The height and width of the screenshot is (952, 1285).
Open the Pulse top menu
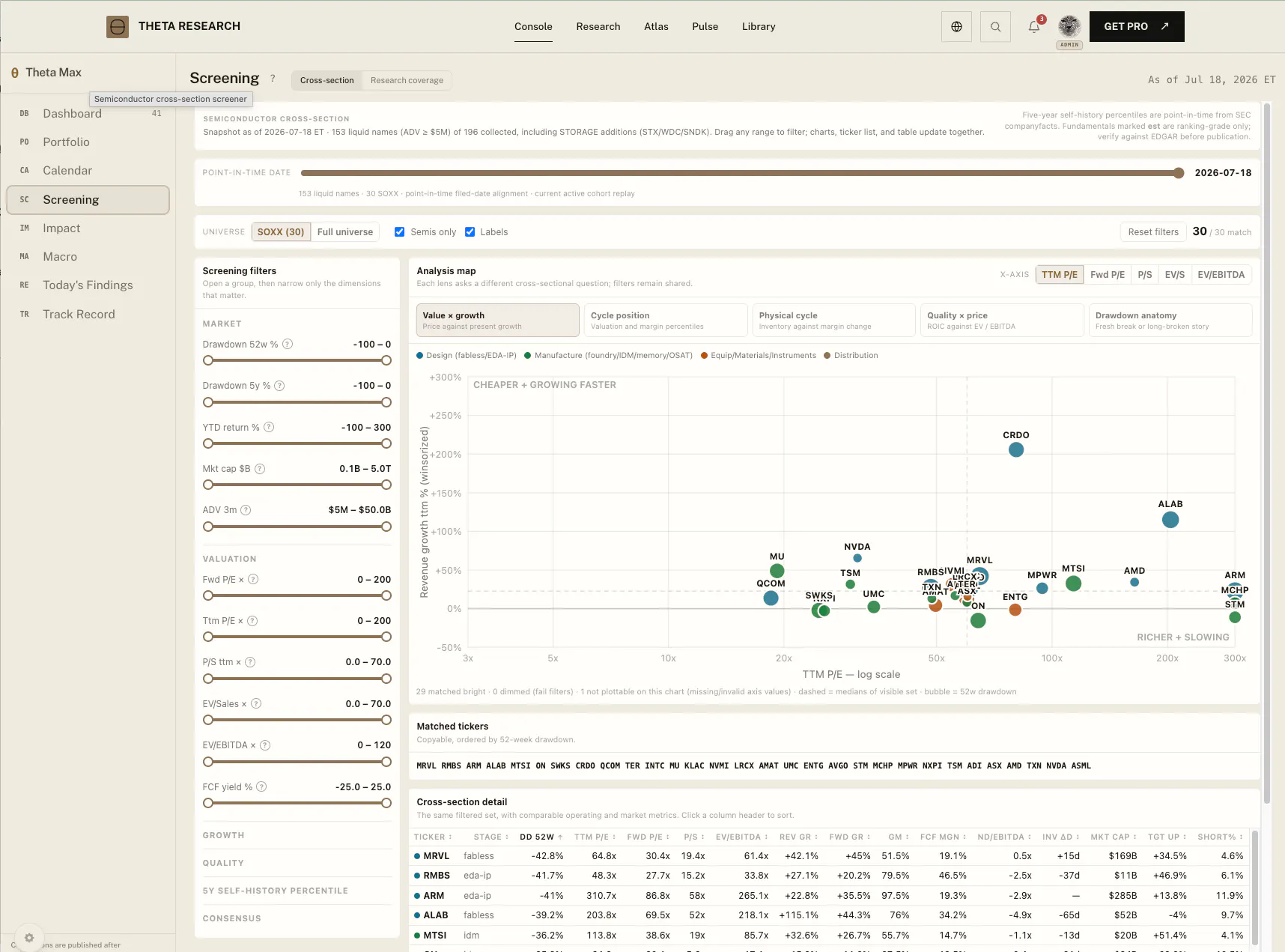click(705, 27)
